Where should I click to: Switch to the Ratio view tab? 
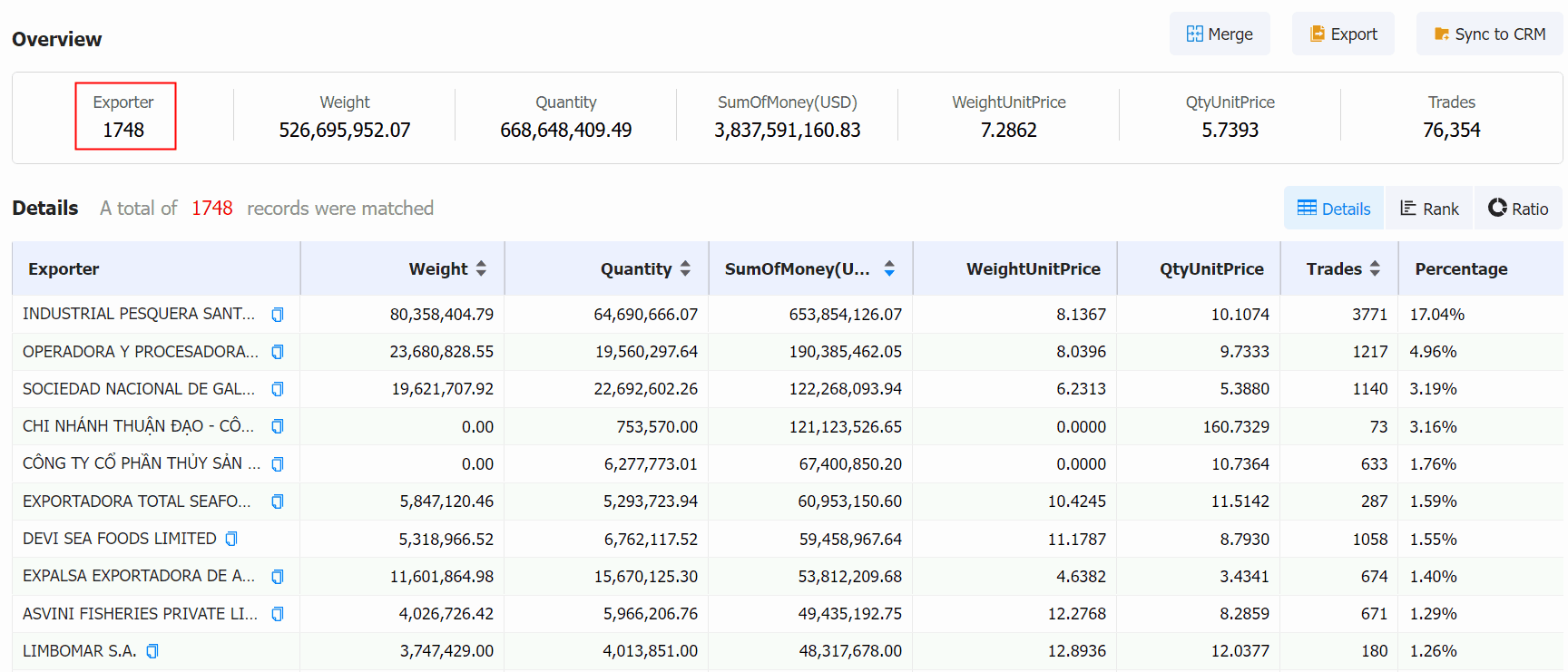[1518, 209]
